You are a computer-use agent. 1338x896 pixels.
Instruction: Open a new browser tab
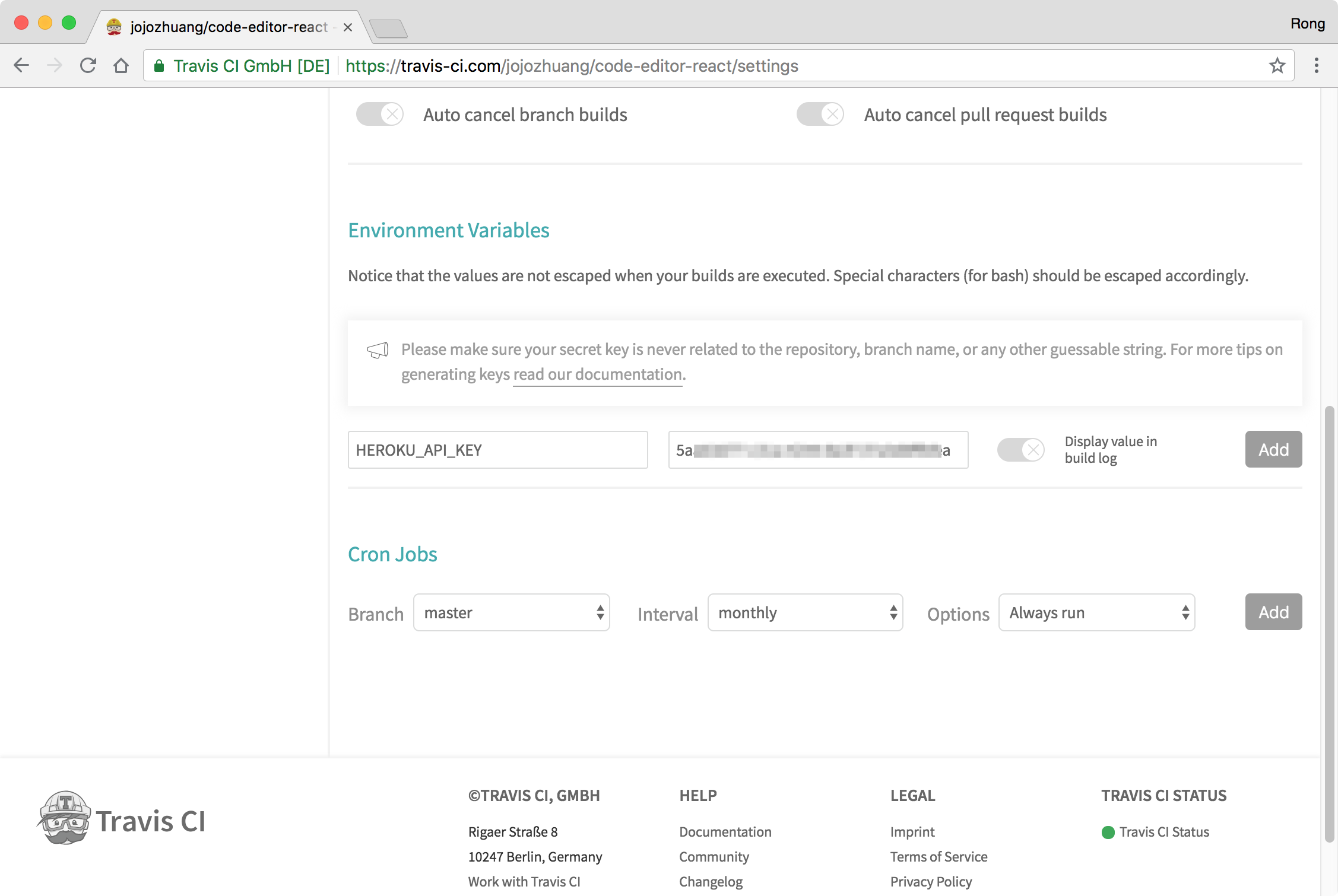pyautogui.click(x=388, y=28)
